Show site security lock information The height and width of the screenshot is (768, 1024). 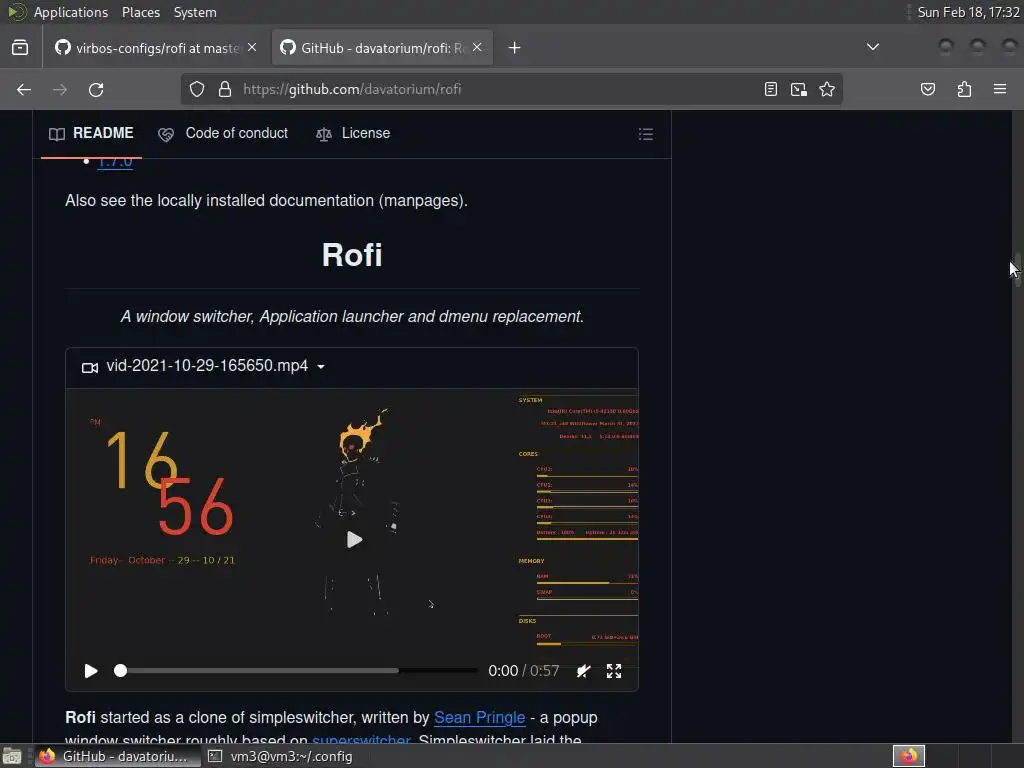pos(225,89)
